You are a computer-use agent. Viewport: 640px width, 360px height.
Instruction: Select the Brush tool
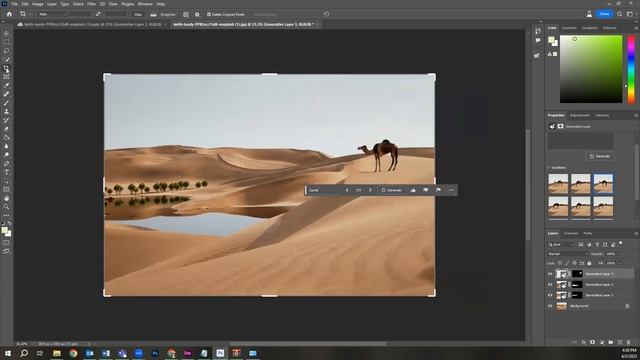[x=6, y=103]
